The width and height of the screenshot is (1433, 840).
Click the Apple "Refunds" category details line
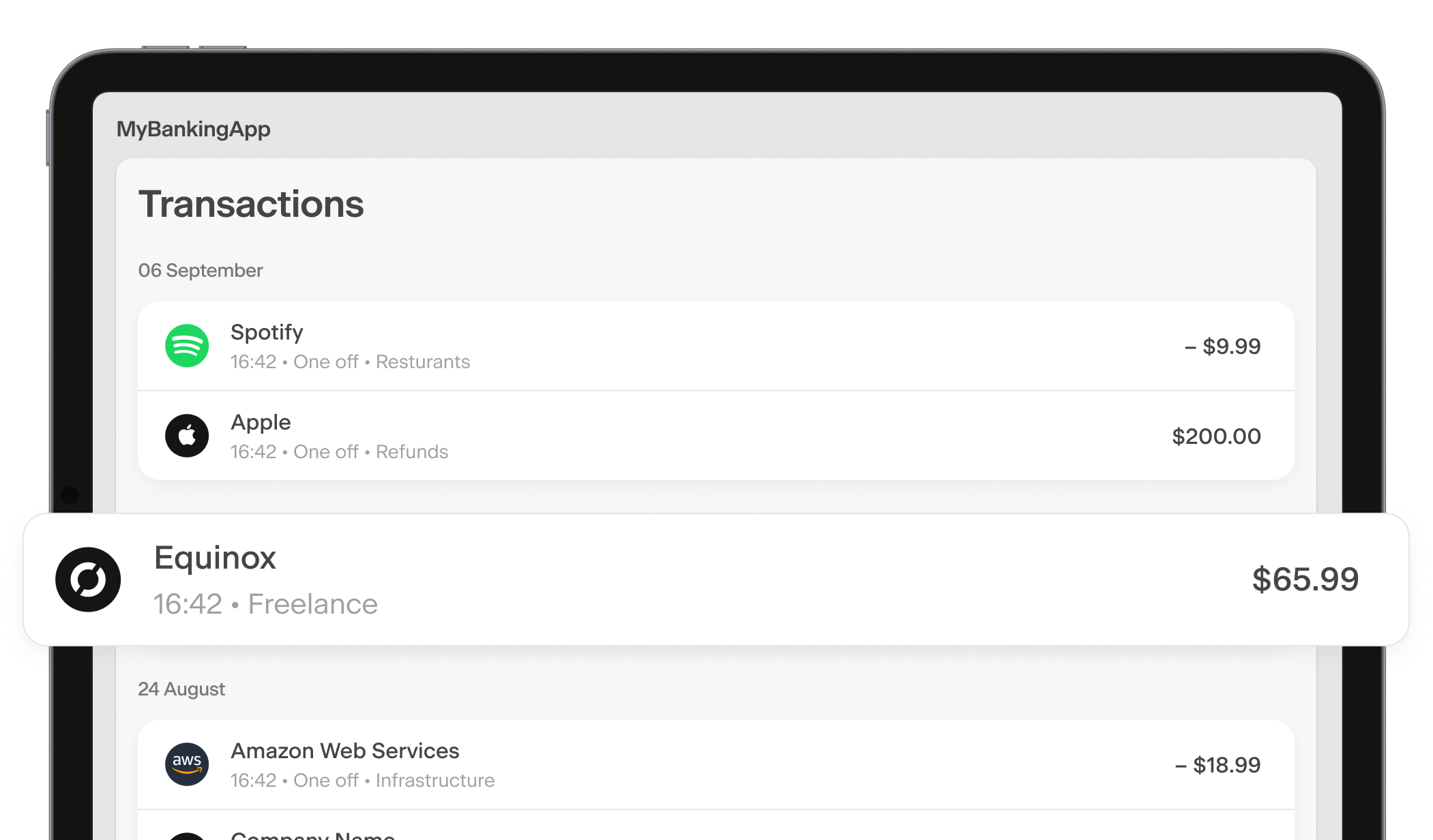339,452
